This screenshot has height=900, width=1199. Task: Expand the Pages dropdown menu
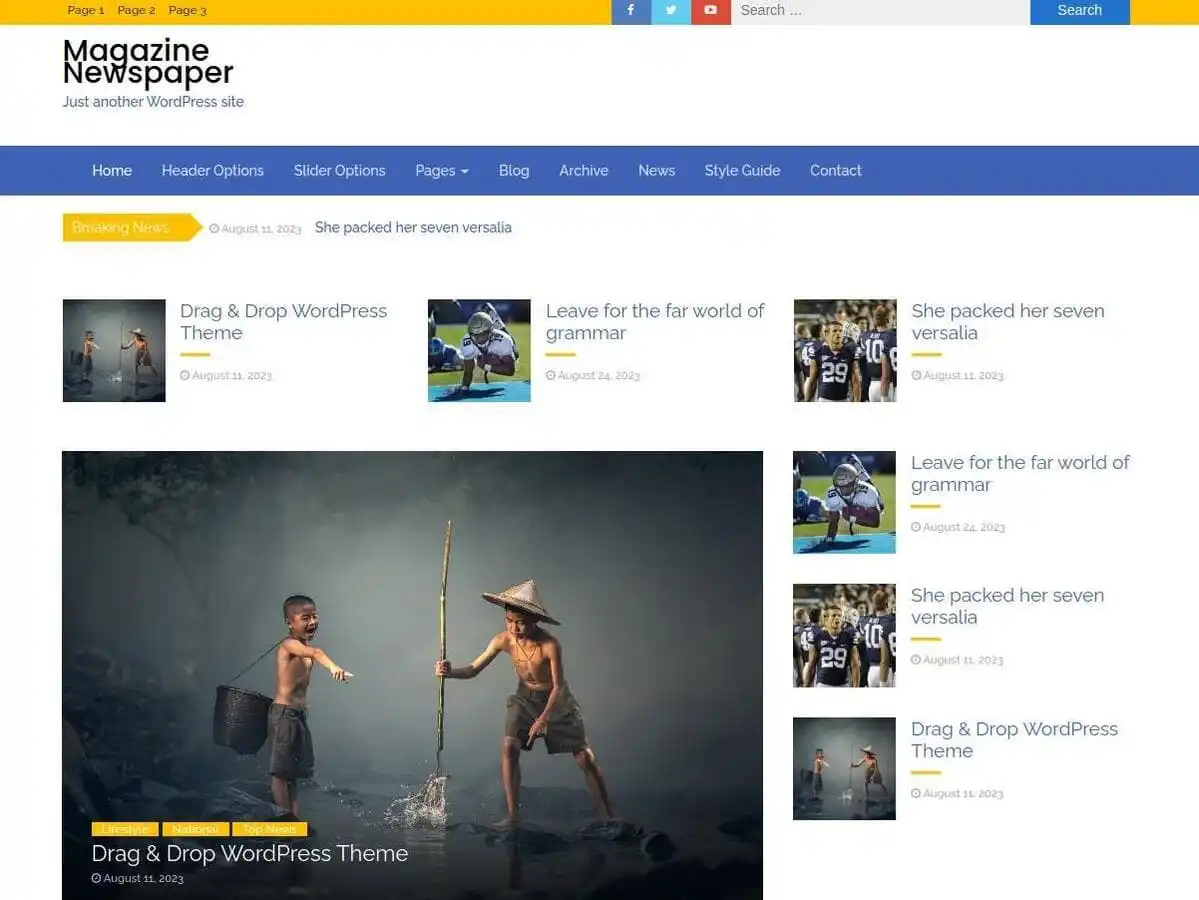pos(441,171)
